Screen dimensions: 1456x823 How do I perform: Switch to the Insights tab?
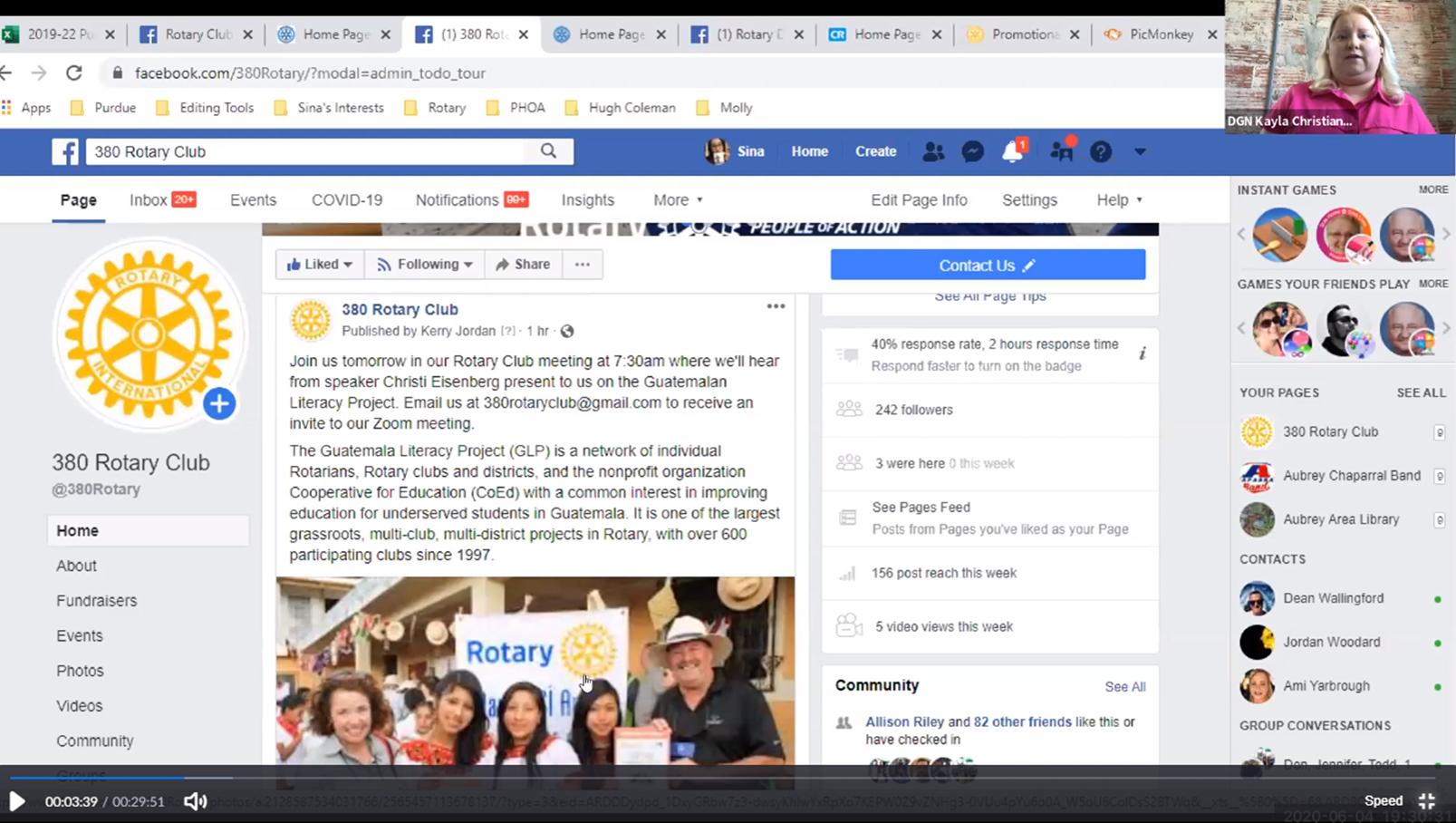pyautogui.click(x=587, y=200)
